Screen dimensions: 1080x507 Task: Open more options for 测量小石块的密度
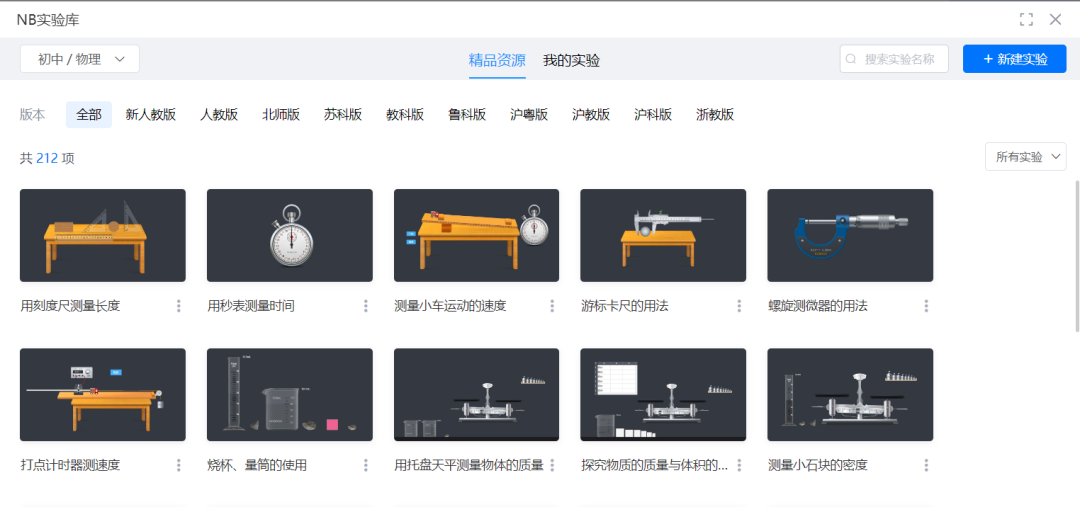pos(926,465)
